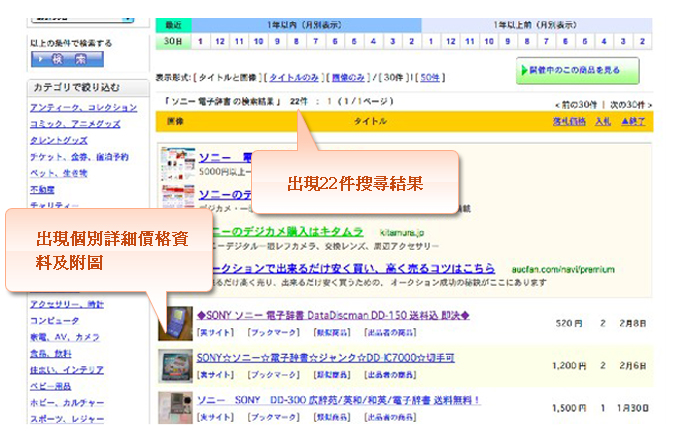This screenshot has height=447, width=682.
Task: Open 出品者の商品 under the DD-IC7000 listing
Action: tap(390, 375)
